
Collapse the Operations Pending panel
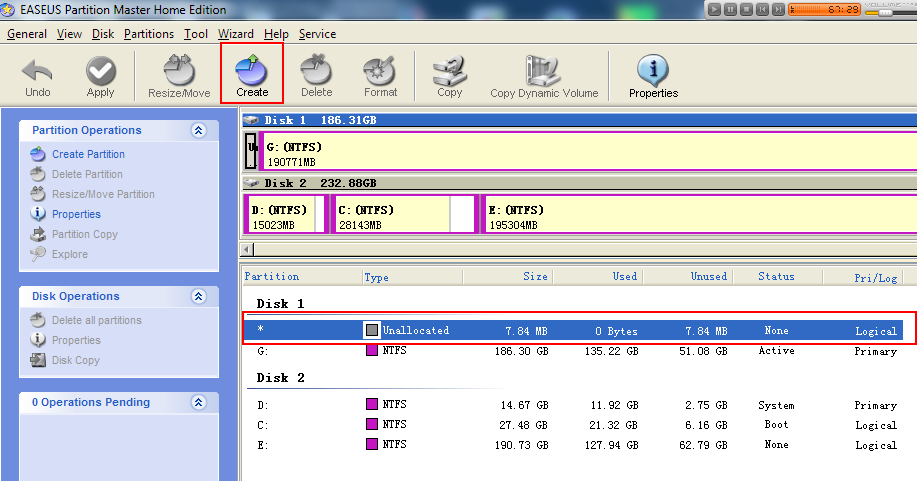pyautogui.click(x=198, y=403)
